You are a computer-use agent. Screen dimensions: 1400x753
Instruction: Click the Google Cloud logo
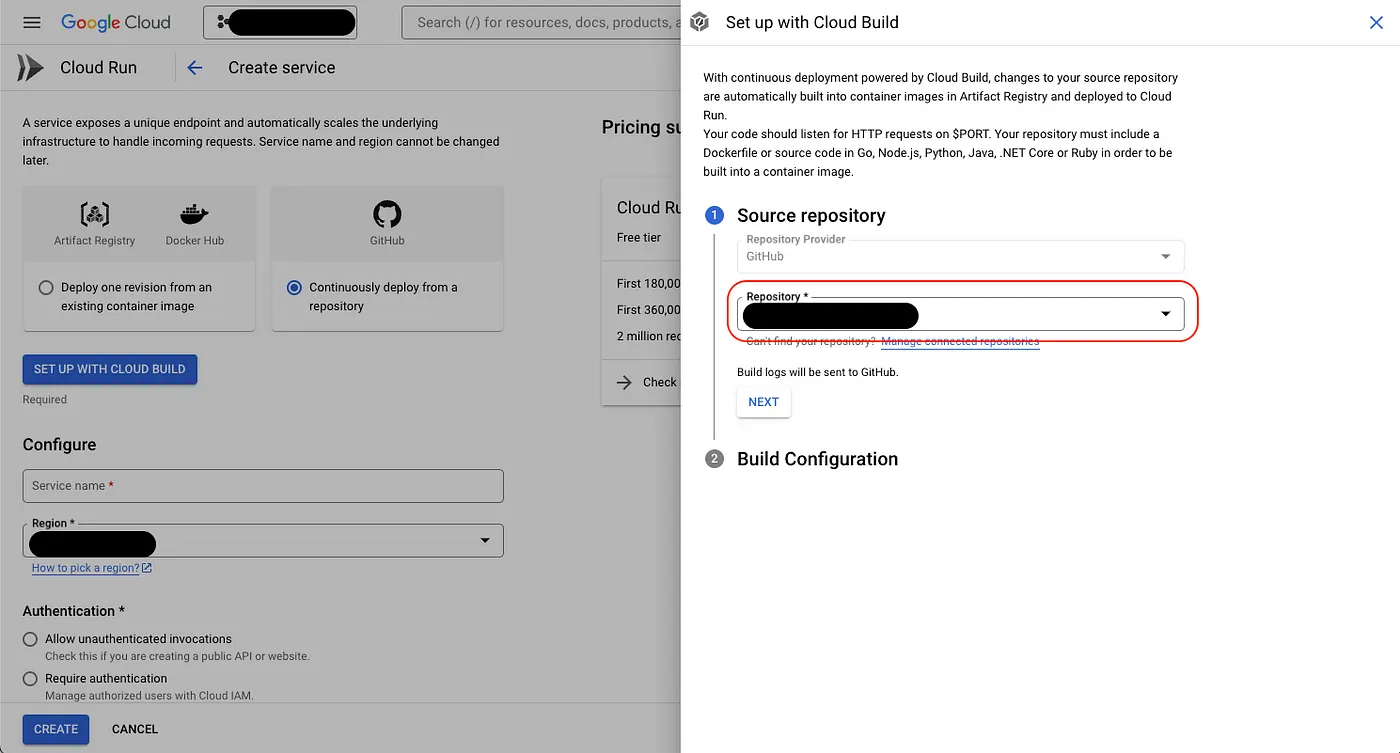(116, 22)
